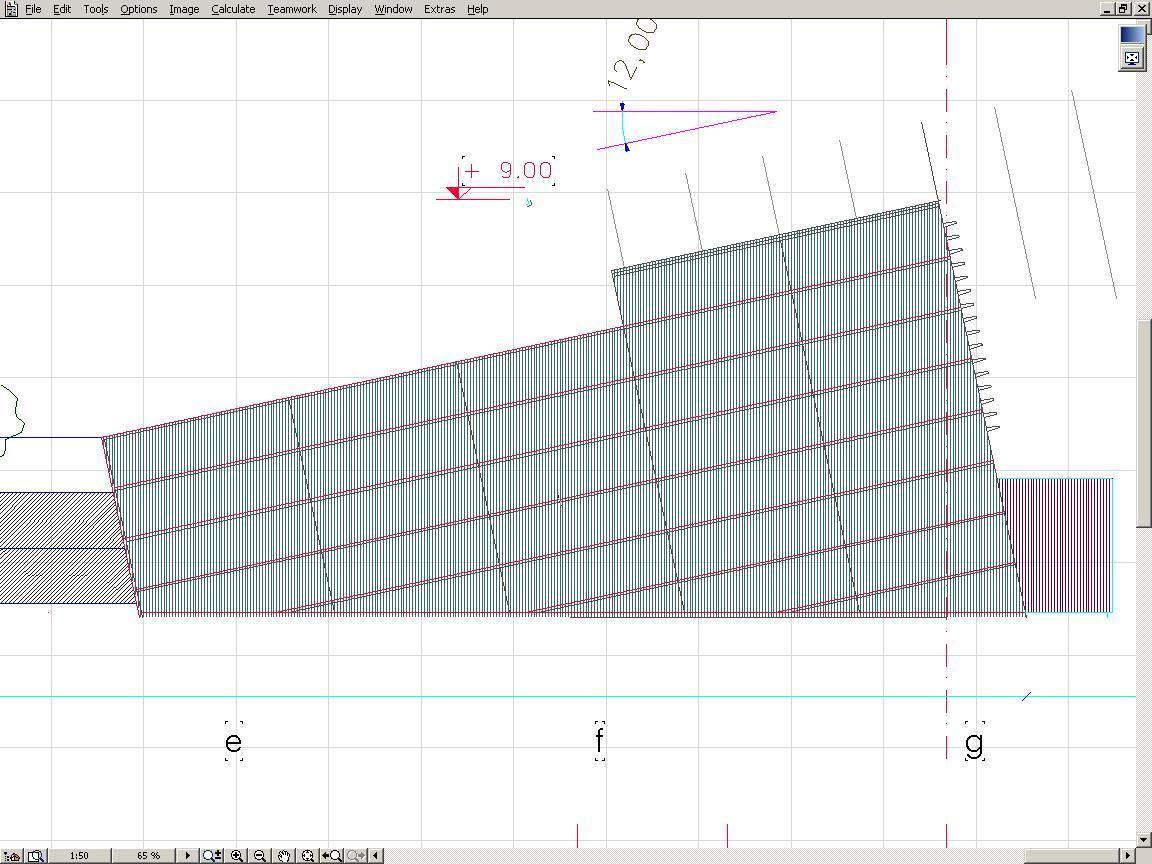Viewport: 1152px width, 864px height.
Task: Open the Teamwork menu
Action: (x=291, y=9)
